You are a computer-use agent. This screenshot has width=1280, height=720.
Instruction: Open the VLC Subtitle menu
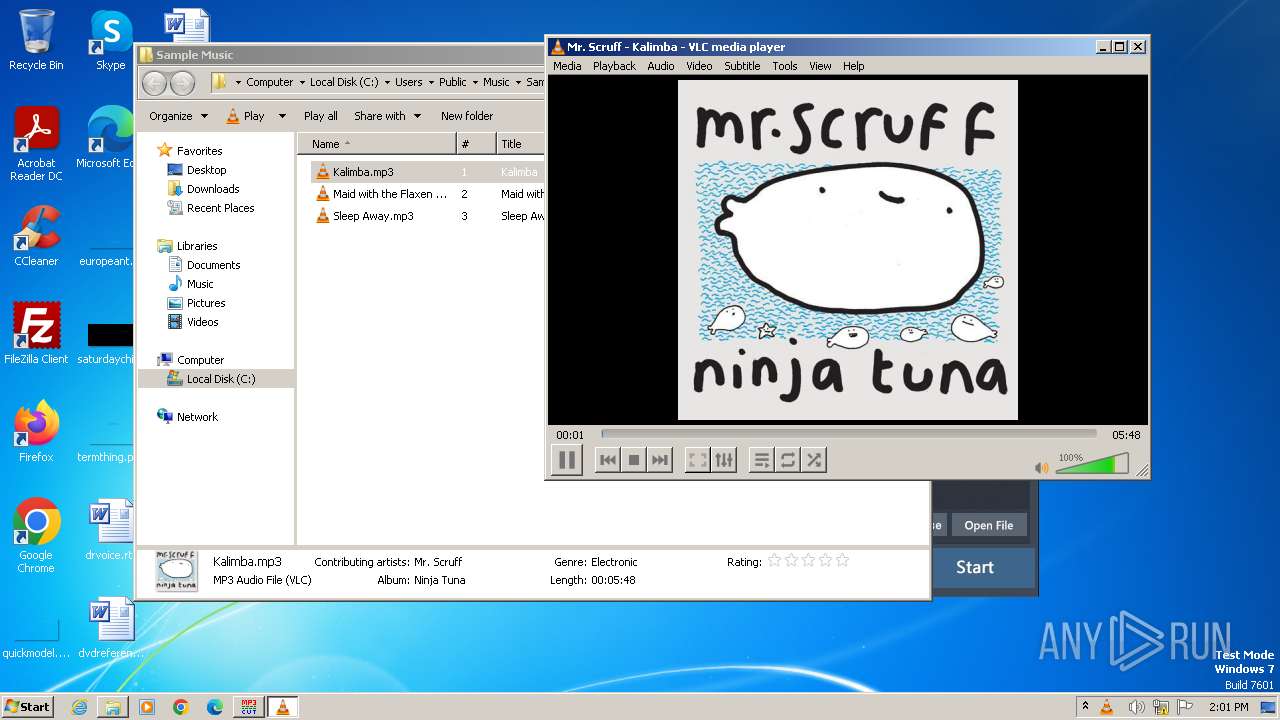[742, 66]
